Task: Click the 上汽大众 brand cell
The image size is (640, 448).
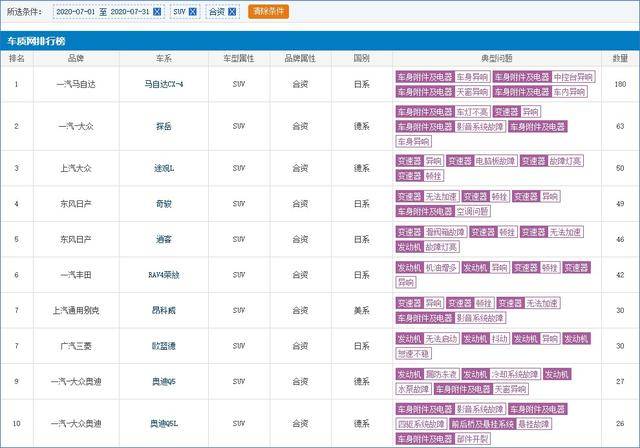Action: [x=76, y=168]
